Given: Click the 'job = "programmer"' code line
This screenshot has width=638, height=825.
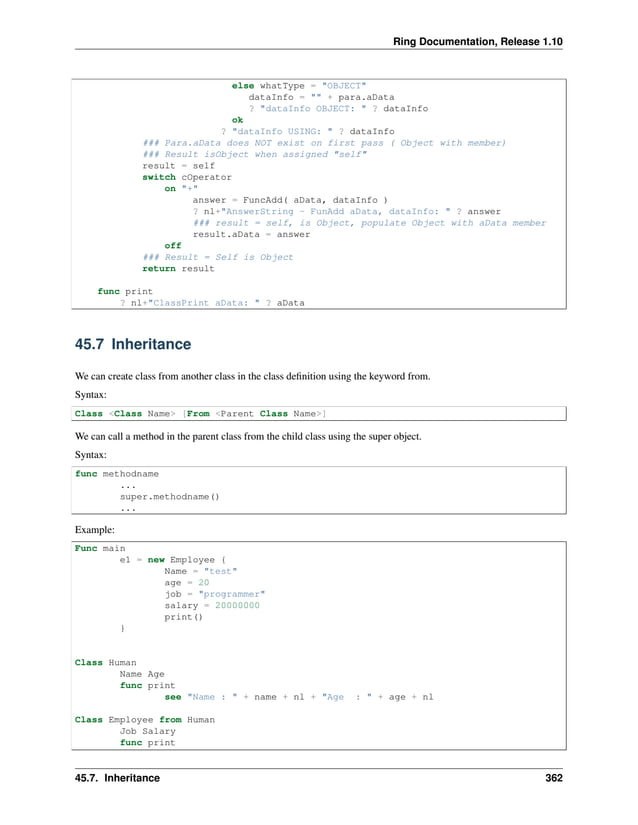Looking at the screenshot, I should (x=214, y=594).
